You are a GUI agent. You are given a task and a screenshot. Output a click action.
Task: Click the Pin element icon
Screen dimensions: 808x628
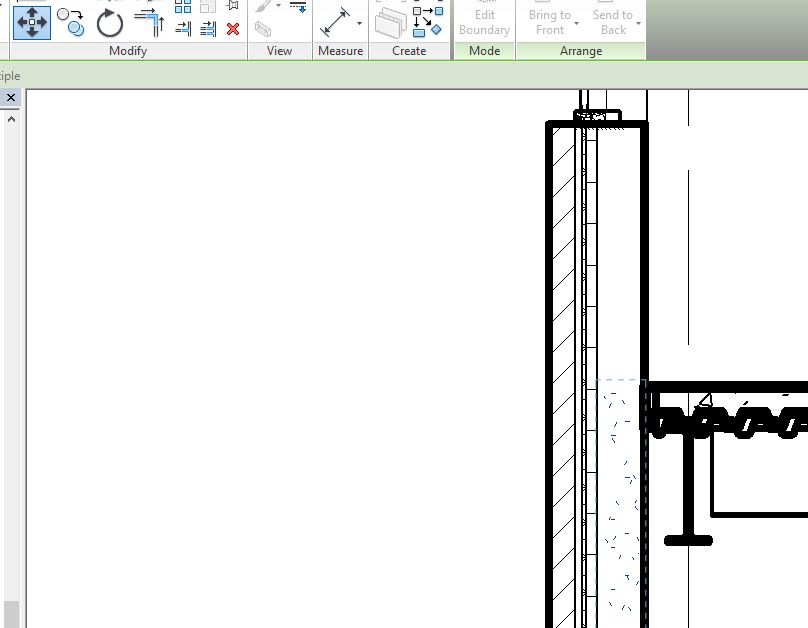pyautogui.click(x=233, y=6)
